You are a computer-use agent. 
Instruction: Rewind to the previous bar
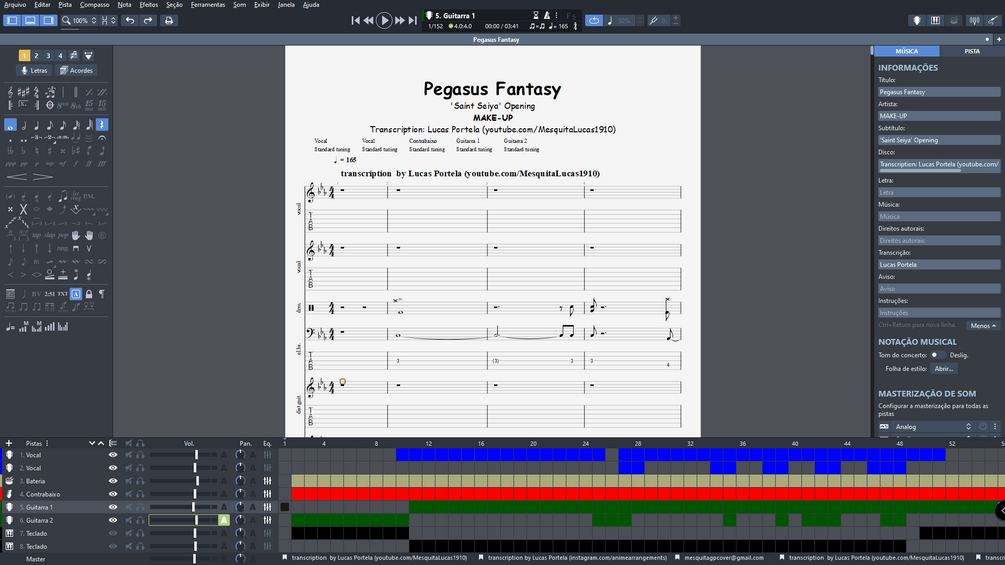pyautogui.click(x=369, y=20)
